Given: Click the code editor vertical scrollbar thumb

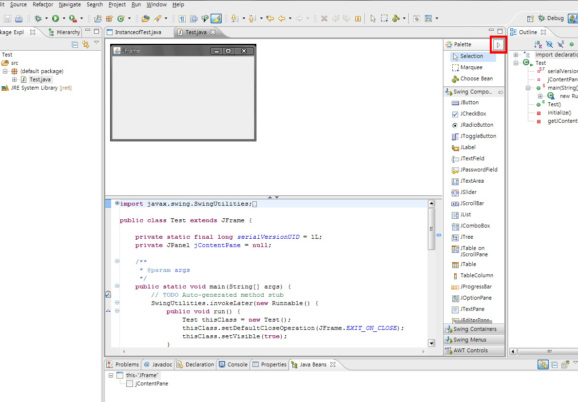Looking at the screenshot, I should click(431, 229).
